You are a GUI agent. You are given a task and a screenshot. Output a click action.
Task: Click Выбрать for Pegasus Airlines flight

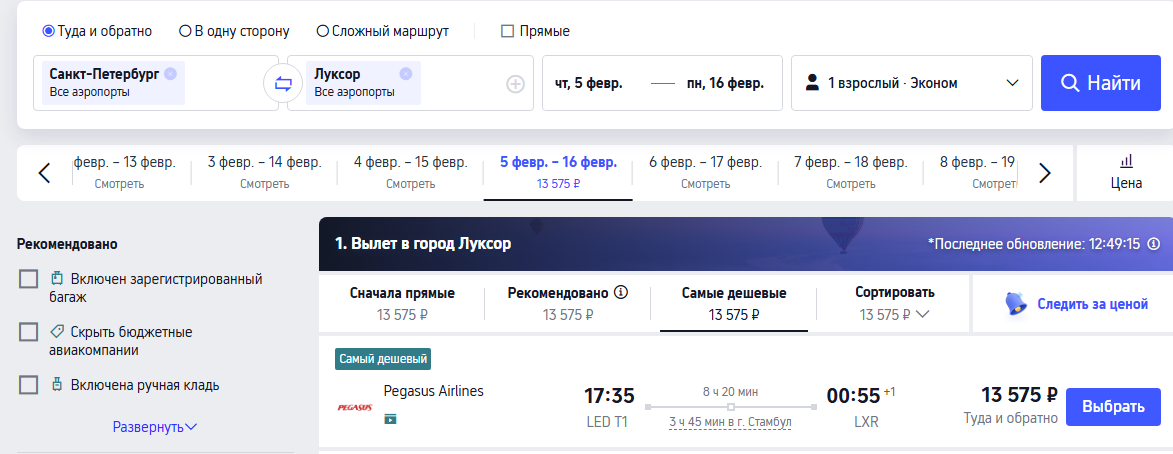click(x=1113, y=407)
